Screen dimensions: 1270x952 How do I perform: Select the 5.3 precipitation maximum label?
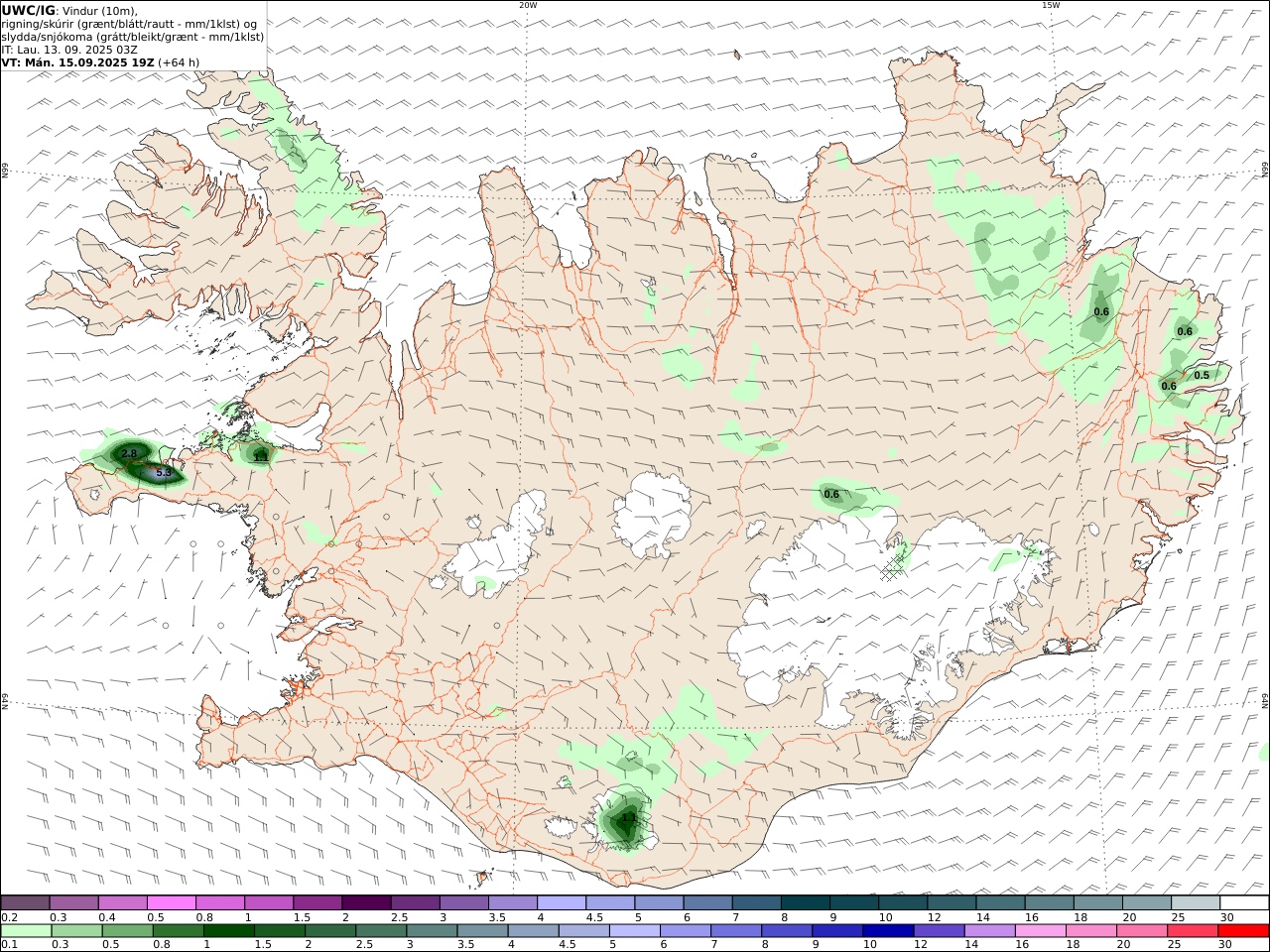[x=164, y=473]
